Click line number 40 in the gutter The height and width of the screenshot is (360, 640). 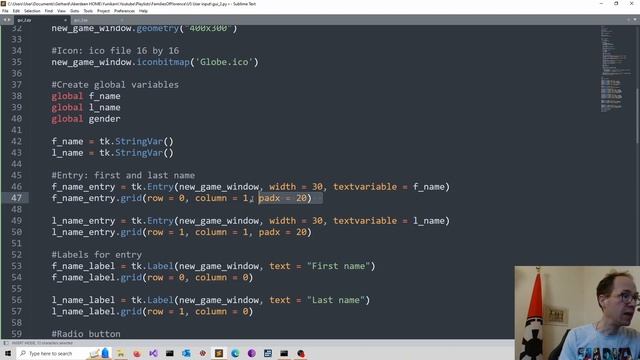(16, 119)
